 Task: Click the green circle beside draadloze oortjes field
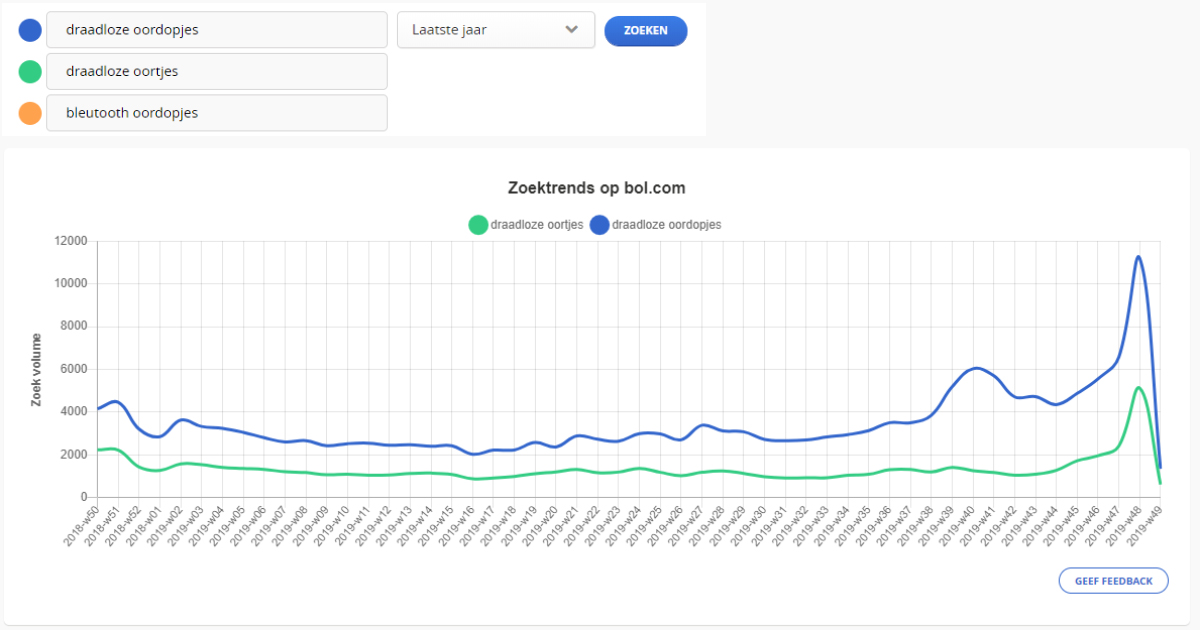pyautogui.click(x=30, y=71)
